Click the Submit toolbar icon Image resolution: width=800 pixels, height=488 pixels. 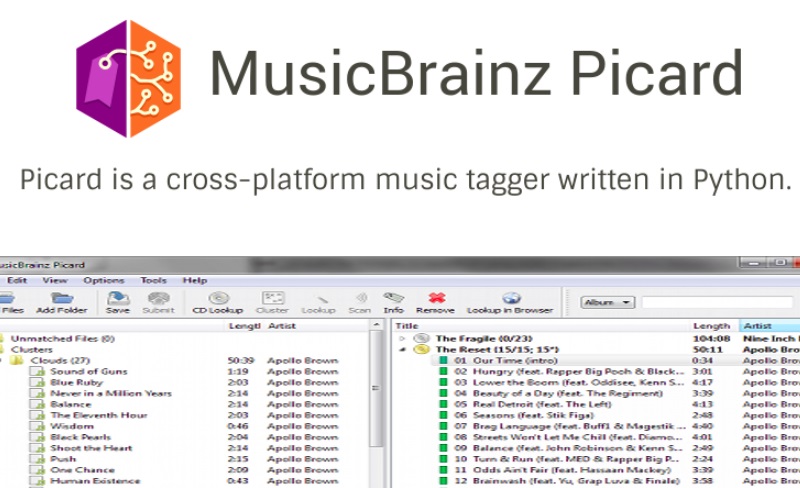tap(159, 298)
